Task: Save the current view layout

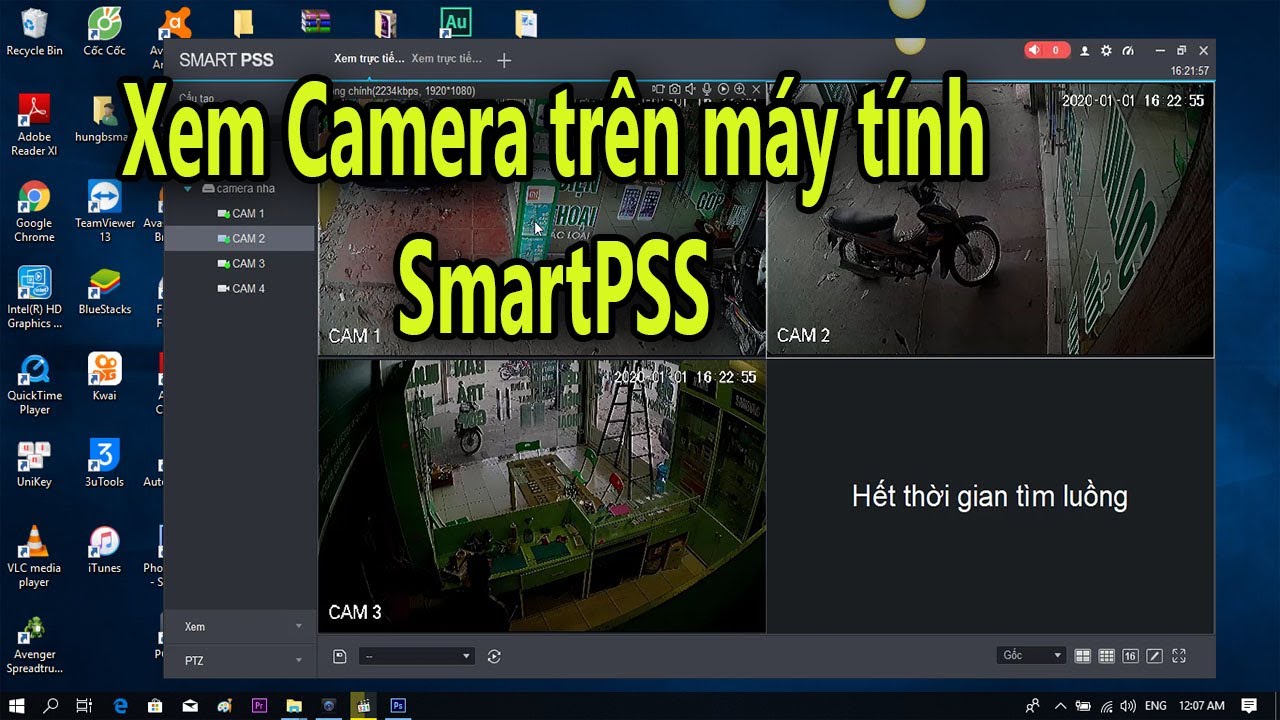Action: tap(340, 656)
